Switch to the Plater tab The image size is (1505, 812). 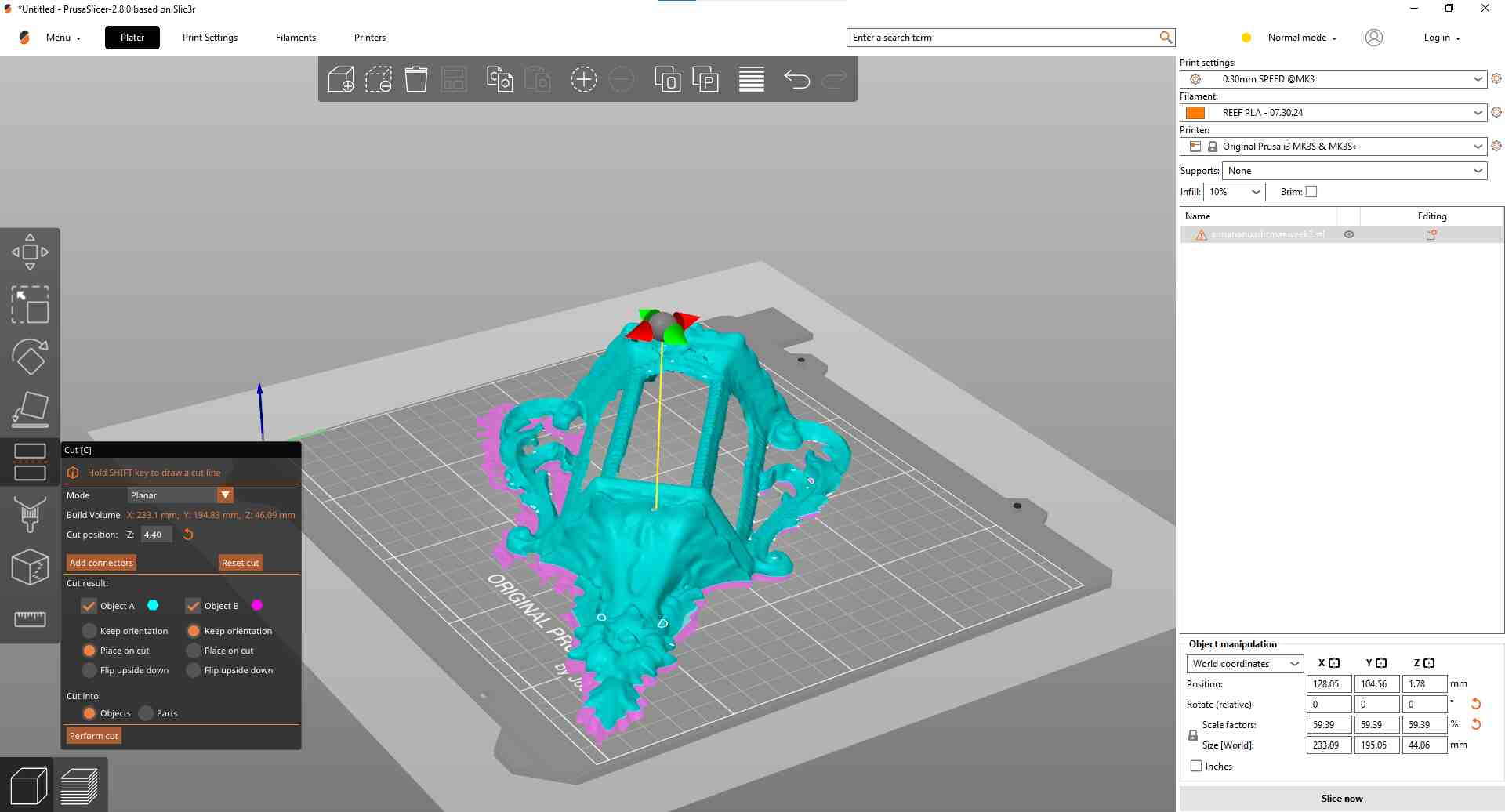click(132, 38)
